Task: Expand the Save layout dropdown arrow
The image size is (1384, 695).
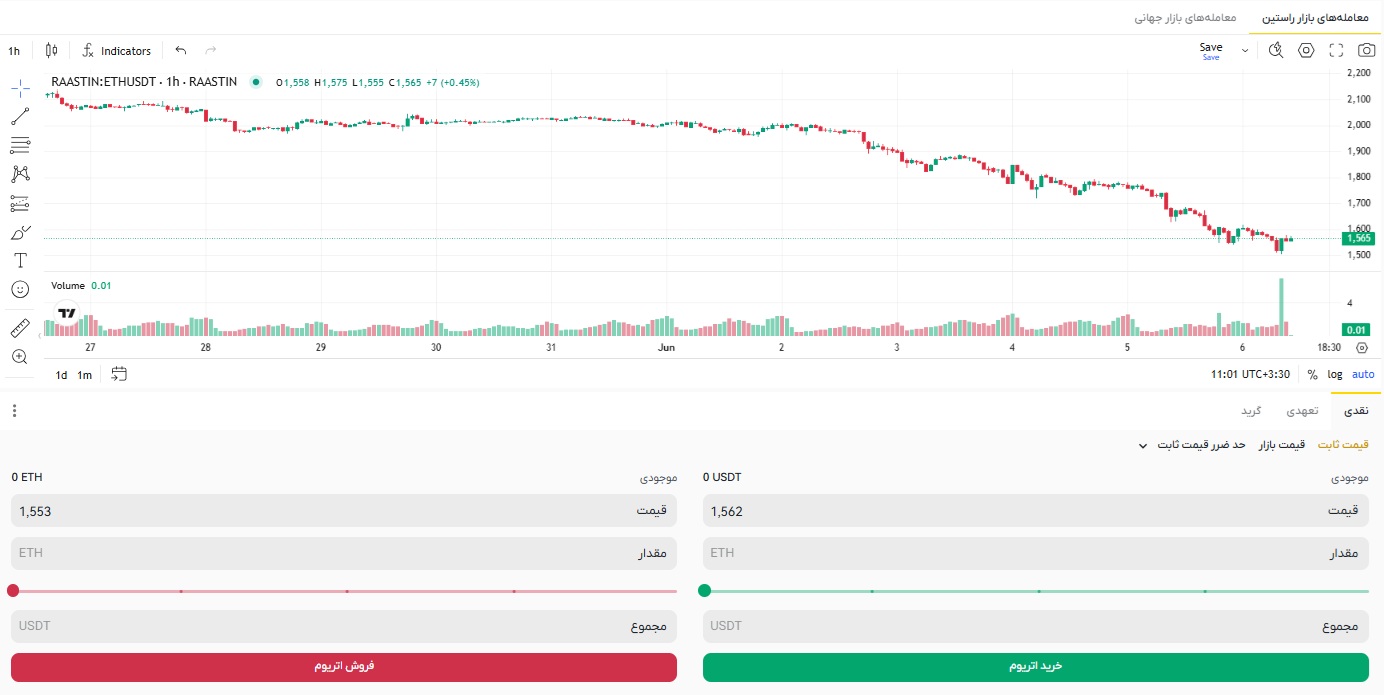Action: (1245, 50)
